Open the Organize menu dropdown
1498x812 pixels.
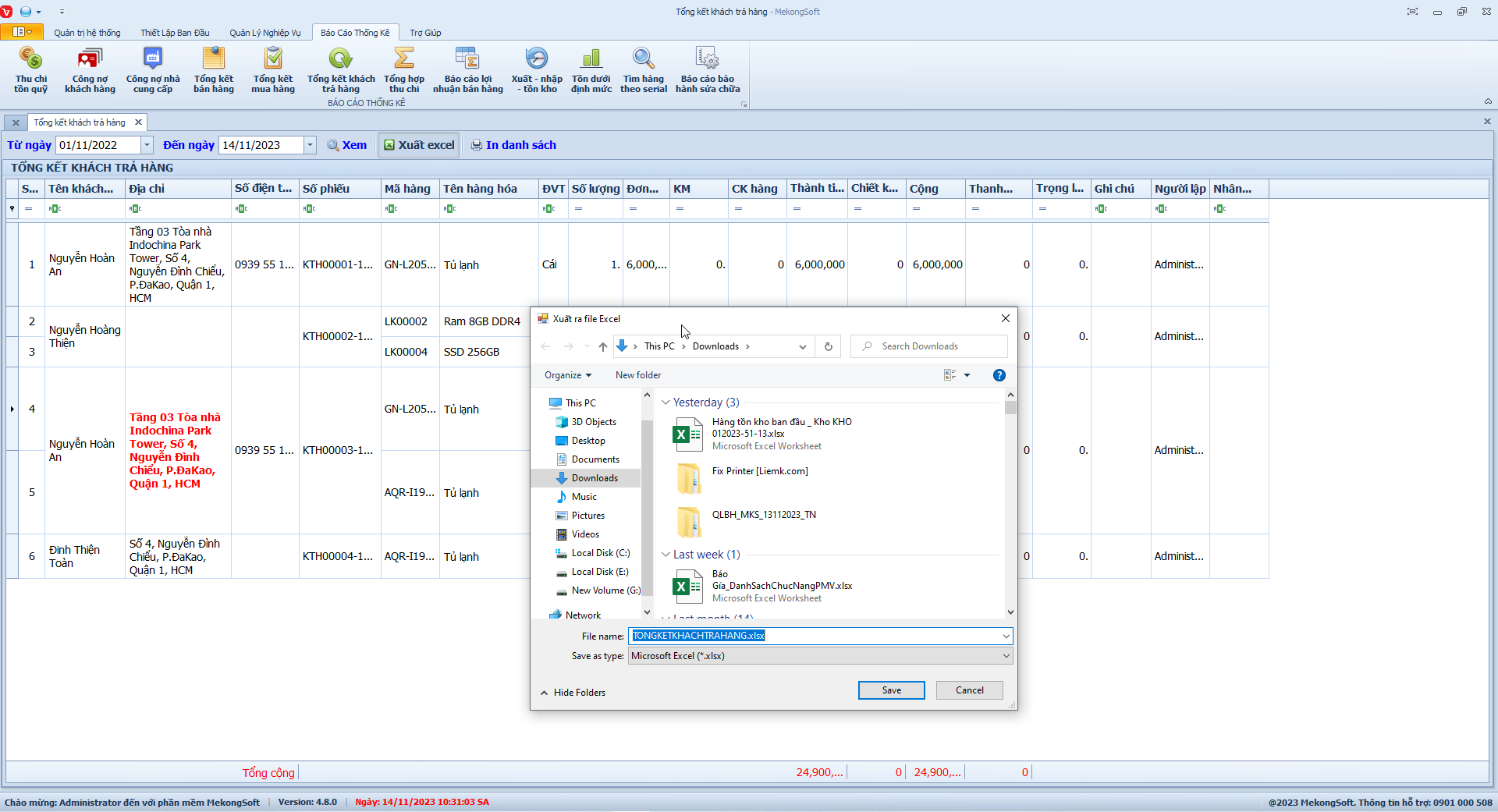tap(567, 375)
